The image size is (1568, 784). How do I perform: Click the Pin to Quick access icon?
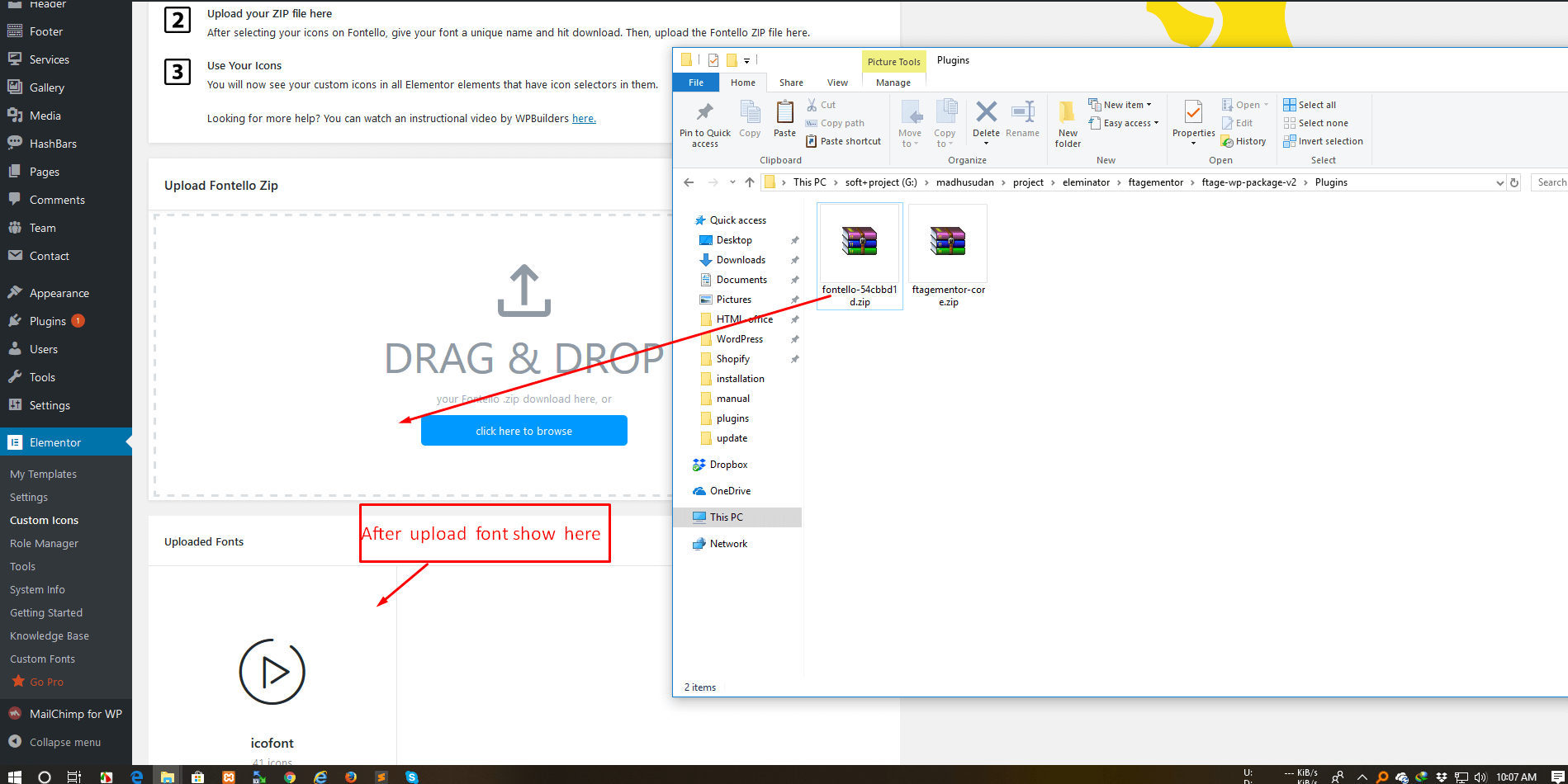704,112
